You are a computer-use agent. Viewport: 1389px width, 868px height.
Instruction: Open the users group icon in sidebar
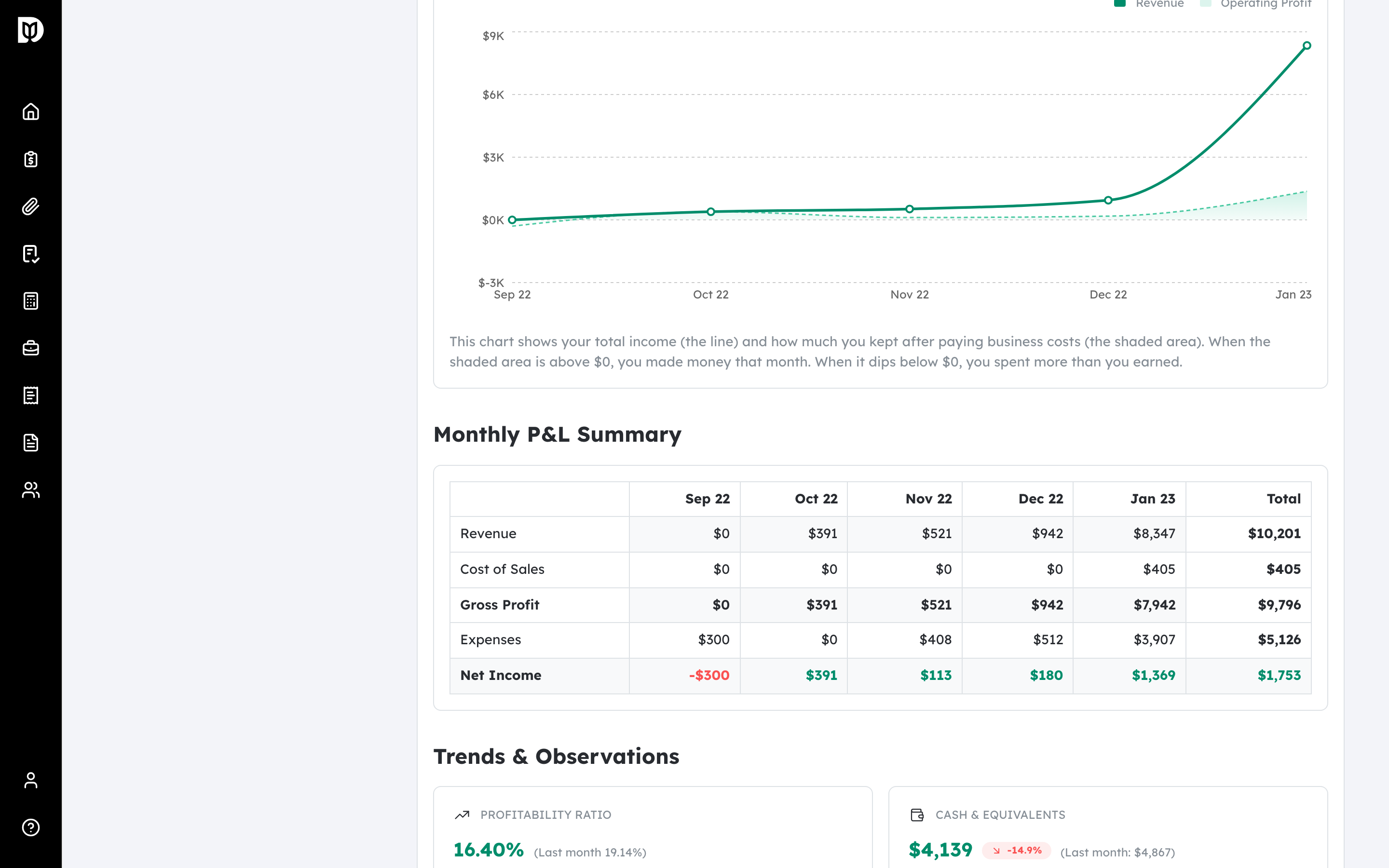click(x=30, y=489)
